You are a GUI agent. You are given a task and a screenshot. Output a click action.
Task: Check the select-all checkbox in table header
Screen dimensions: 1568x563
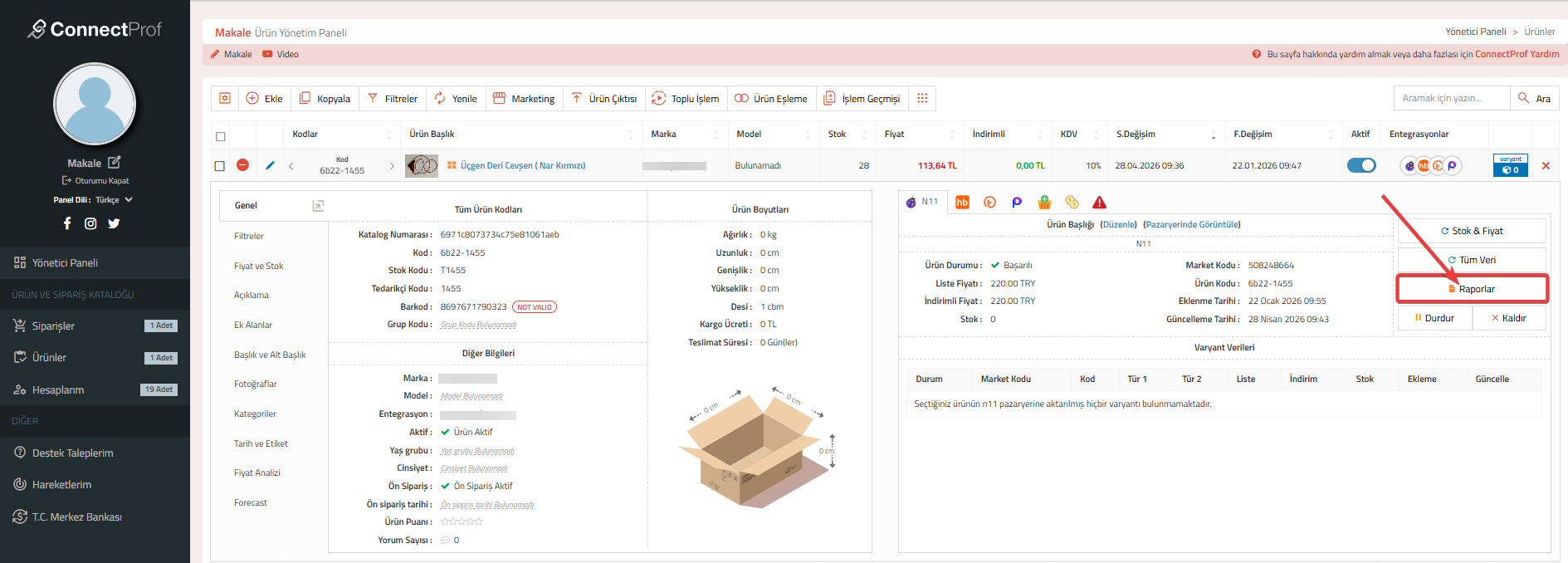[220, 136]
